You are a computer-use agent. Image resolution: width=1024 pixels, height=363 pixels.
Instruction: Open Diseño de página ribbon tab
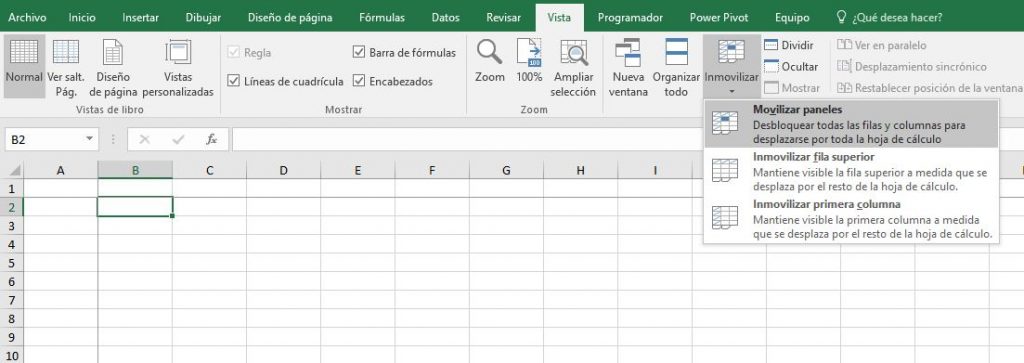(290, 18)
